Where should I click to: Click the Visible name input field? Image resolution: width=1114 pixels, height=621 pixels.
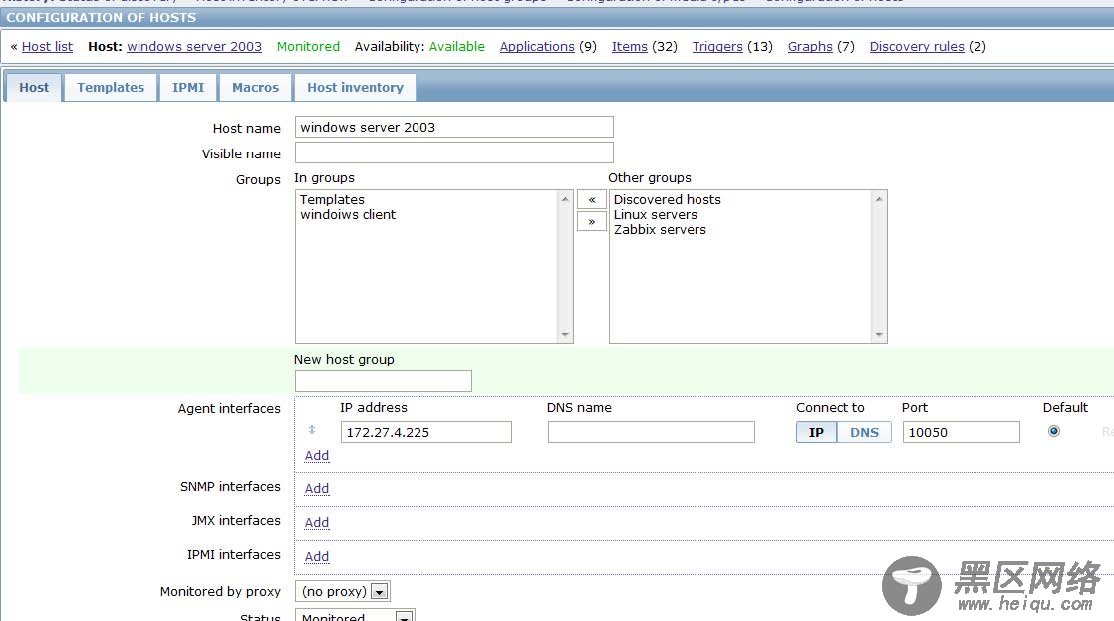pos(454,153)
